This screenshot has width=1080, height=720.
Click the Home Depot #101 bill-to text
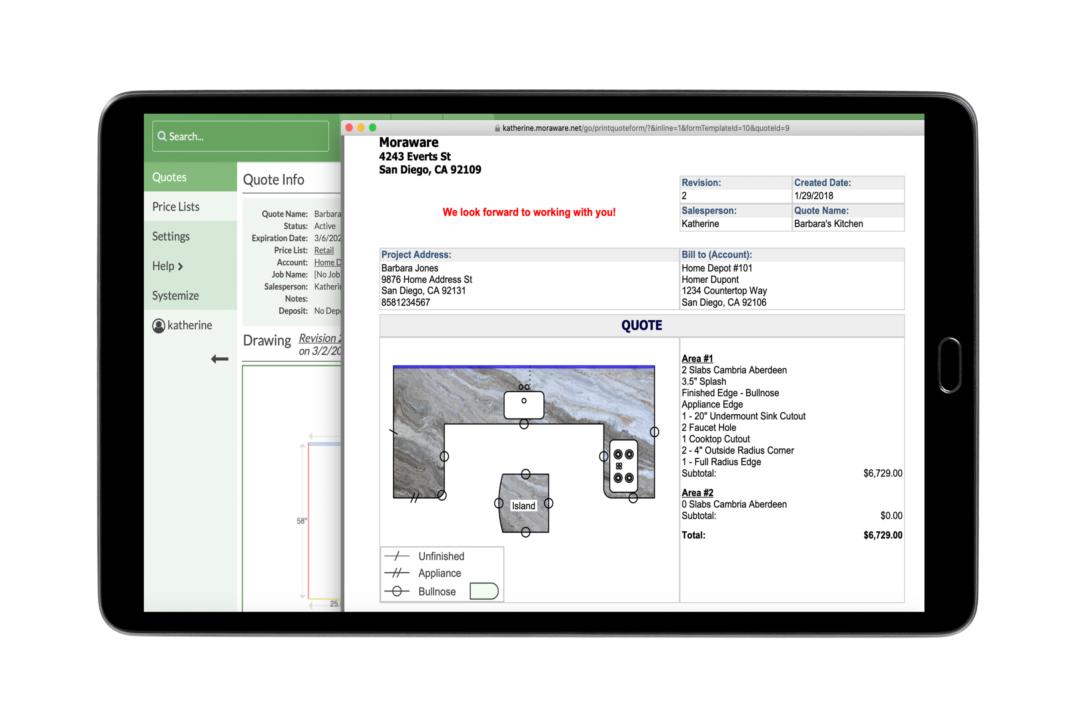pyautogui.click(x=716, y=268)
